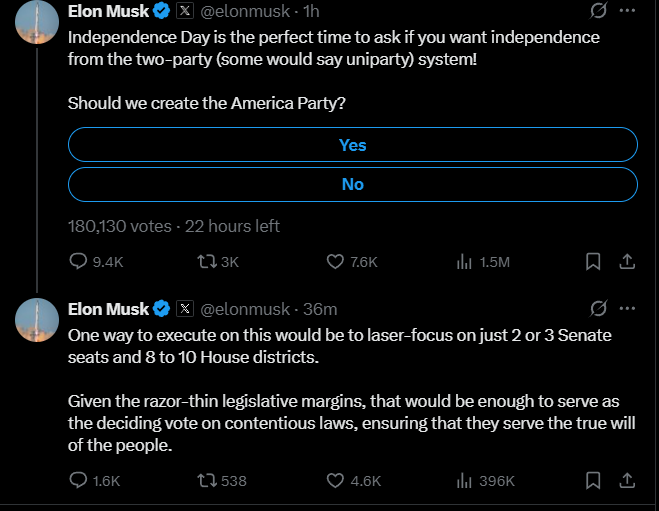Bookmark the America Party poll tweet
This screenshot has height=511, width=659.
point(593,261)
